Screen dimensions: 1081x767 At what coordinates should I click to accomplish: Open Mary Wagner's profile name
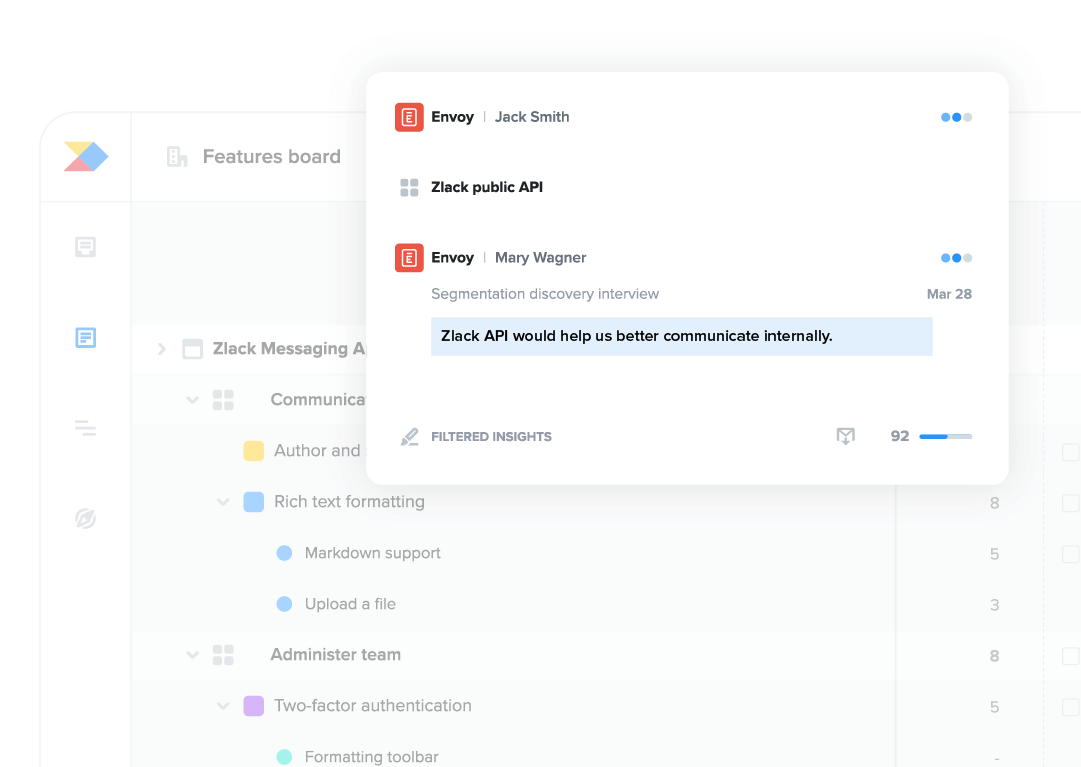(x=540, y=258)
